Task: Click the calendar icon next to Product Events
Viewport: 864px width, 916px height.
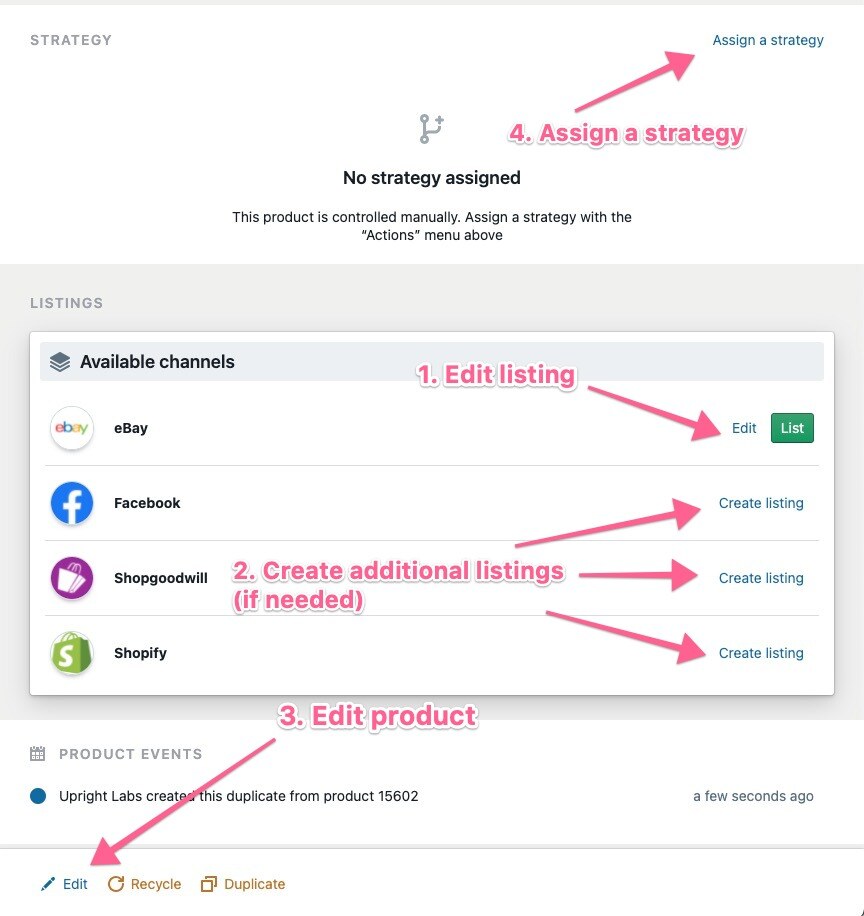Action: 37,754
